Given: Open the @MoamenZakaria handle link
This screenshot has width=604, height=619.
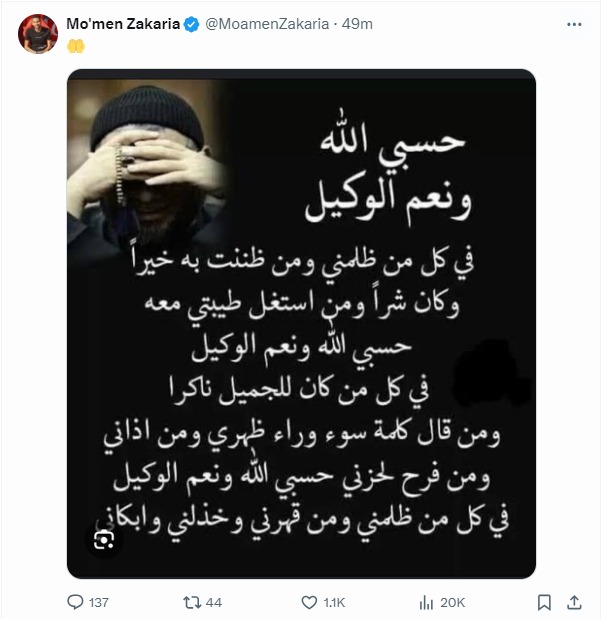Looking at the screenshot, I should coord(267,24).
